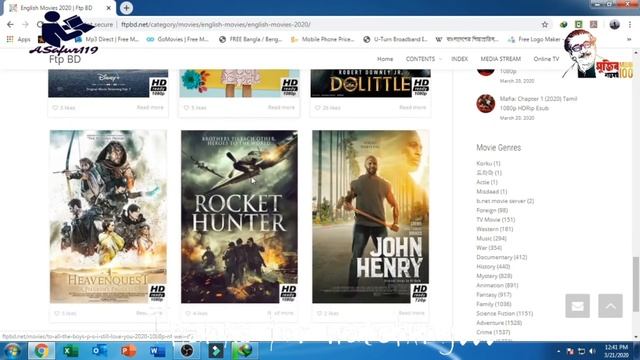Select the War genre

(489, 248)
